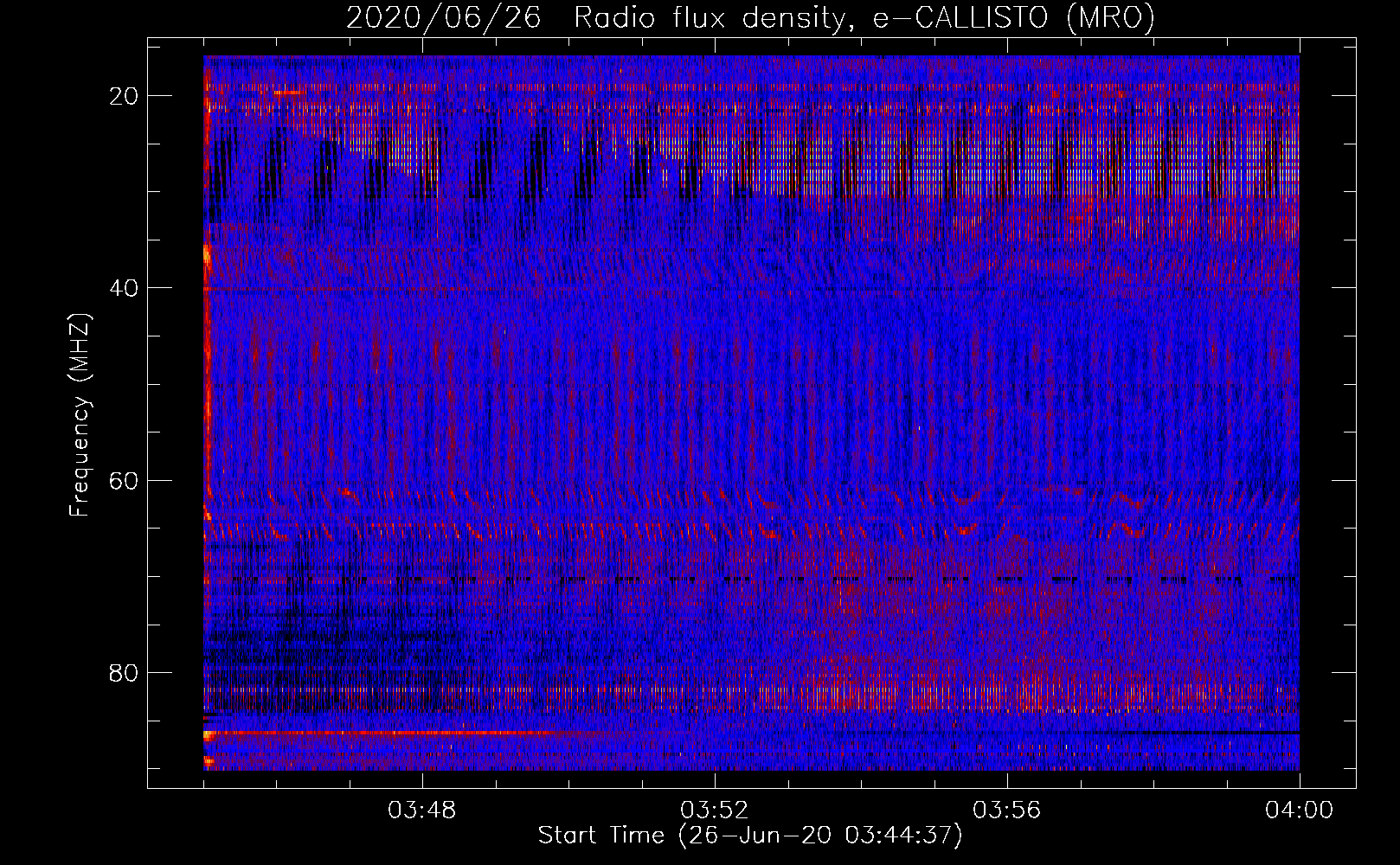Click the plot title '2020/06/26 Radio flux density'
This screenshot has width=1400, height=865.
[750, 17]
